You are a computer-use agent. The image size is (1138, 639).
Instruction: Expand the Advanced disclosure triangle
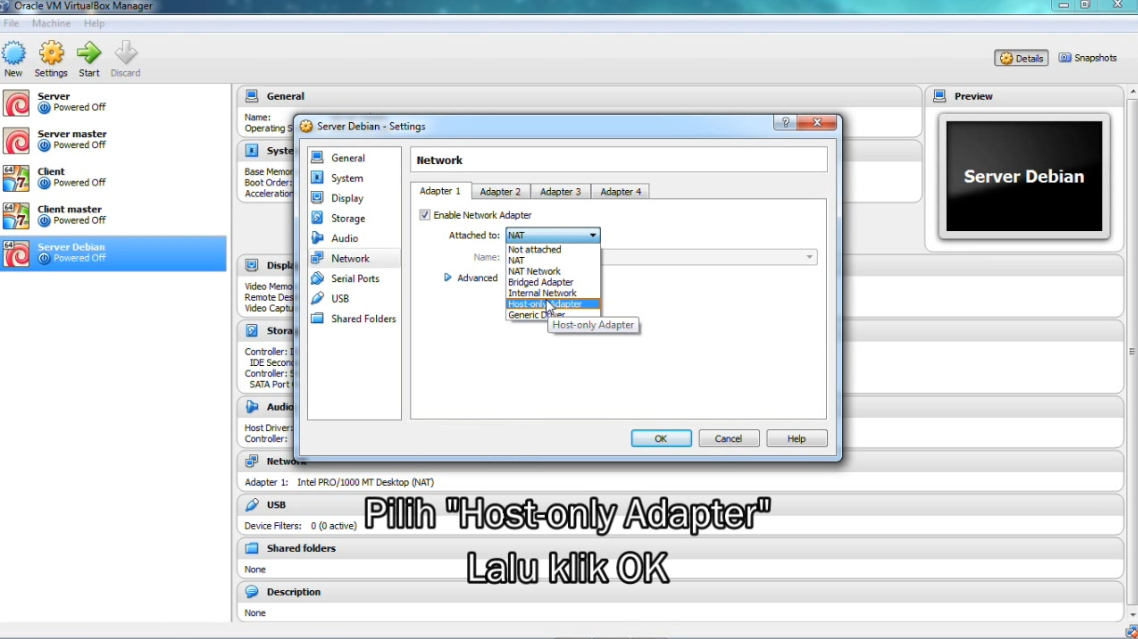[x=448, y=277]
